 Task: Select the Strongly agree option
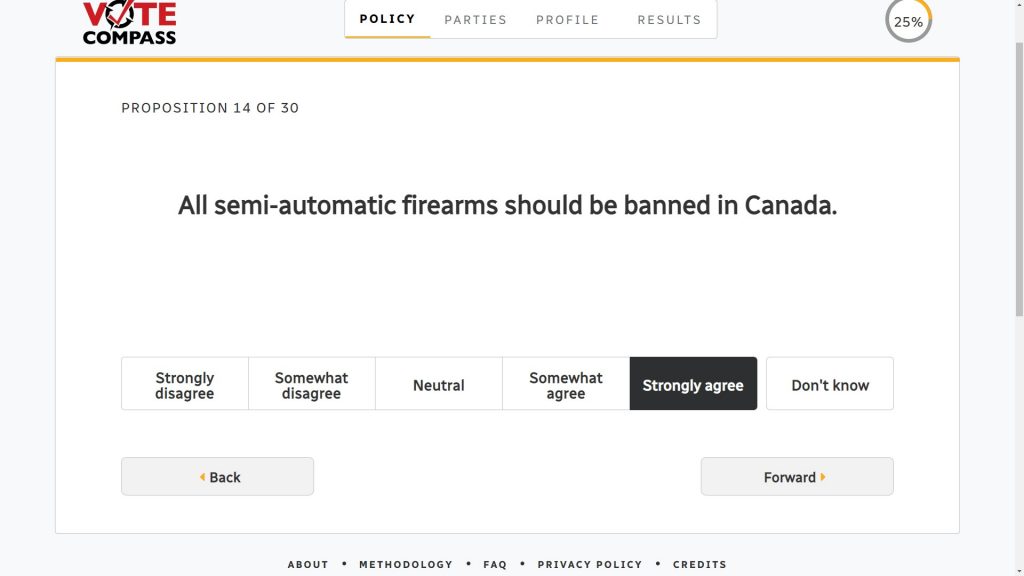coord(693,385)
